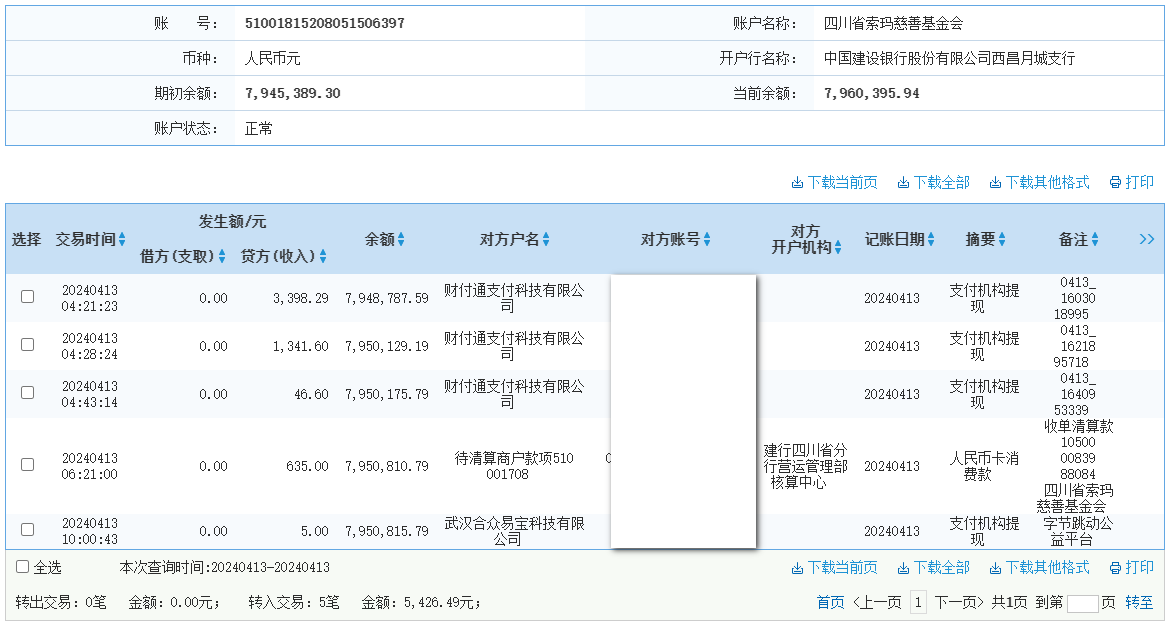Click 当前余额 value 7,960,395.94
This screenshot has height=622, width=1167.
click(x=872, y=93)
